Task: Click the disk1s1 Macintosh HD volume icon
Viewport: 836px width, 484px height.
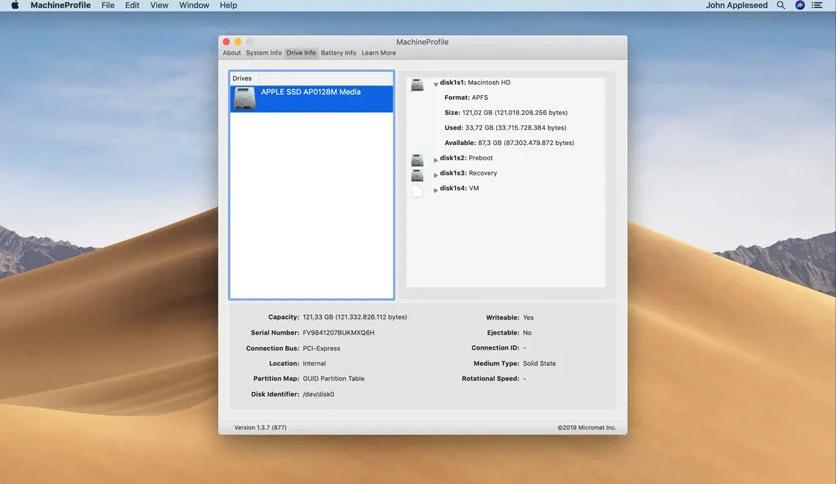Action: pyautogui.click(x=417, y=84)
